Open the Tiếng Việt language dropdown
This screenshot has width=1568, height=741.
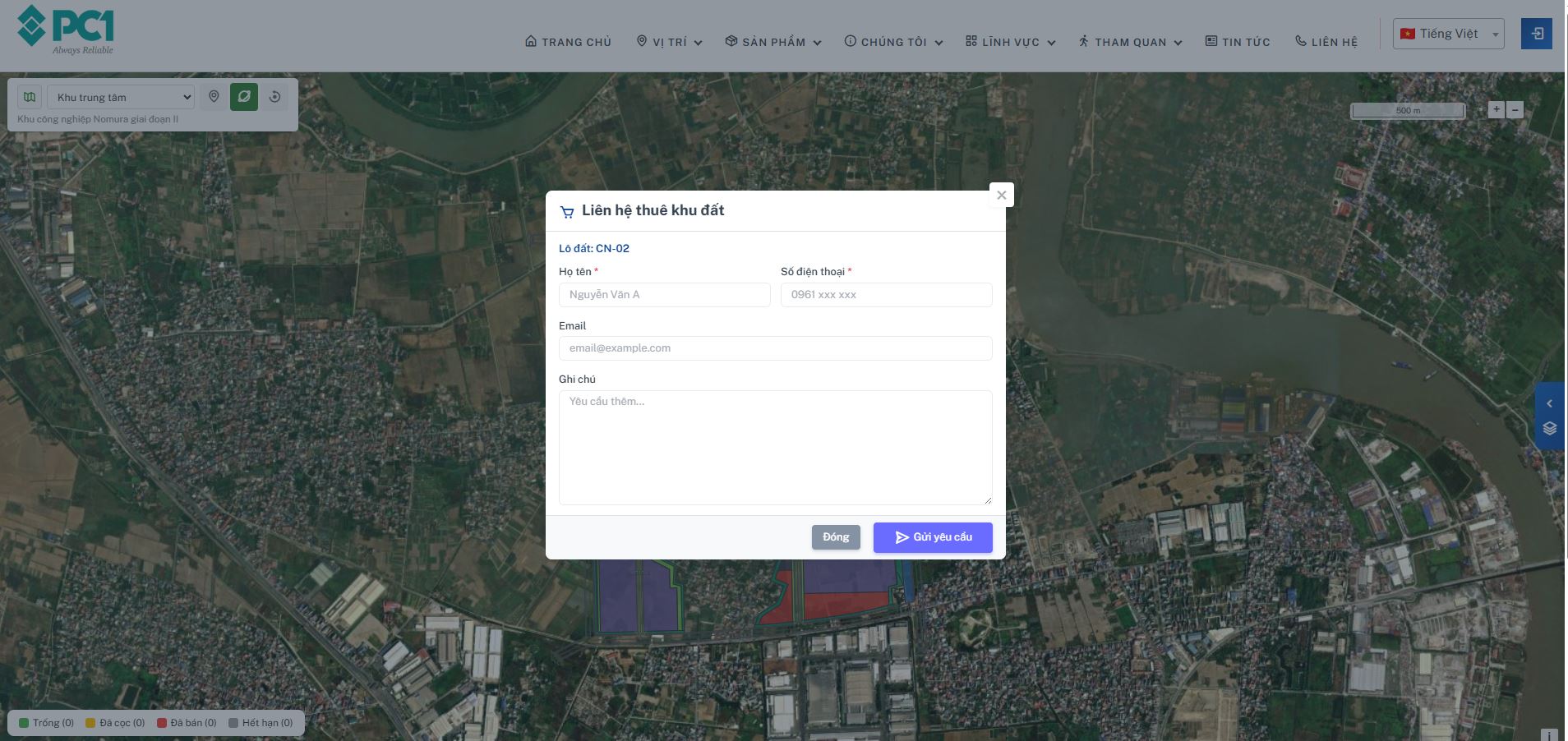coord(1448,34)
